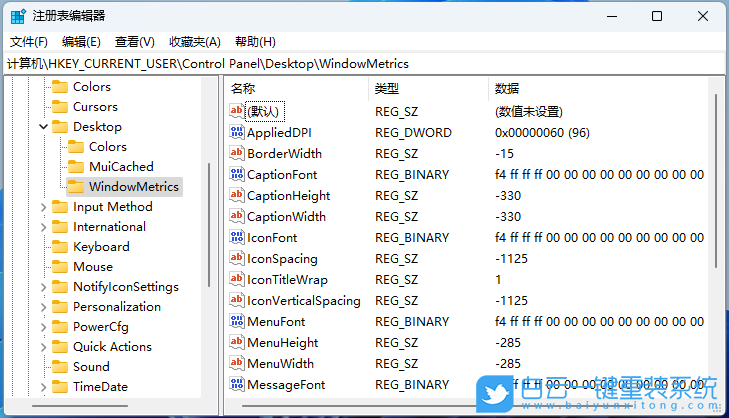Select the IconVerticalSpacing string icon
729x418 pixels.
click(237, 300)
